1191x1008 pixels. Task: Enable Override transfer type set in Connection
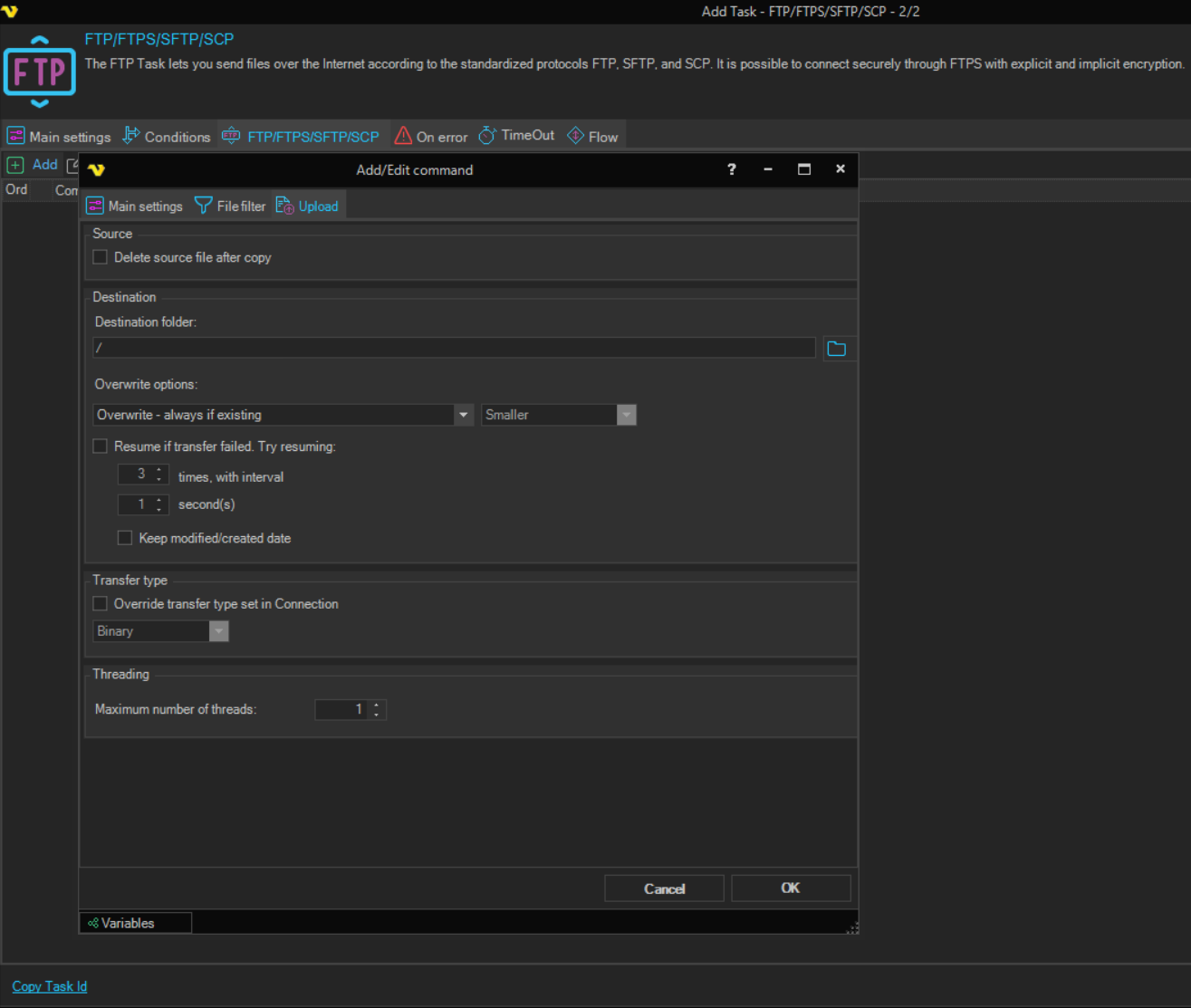click(101, 604)
